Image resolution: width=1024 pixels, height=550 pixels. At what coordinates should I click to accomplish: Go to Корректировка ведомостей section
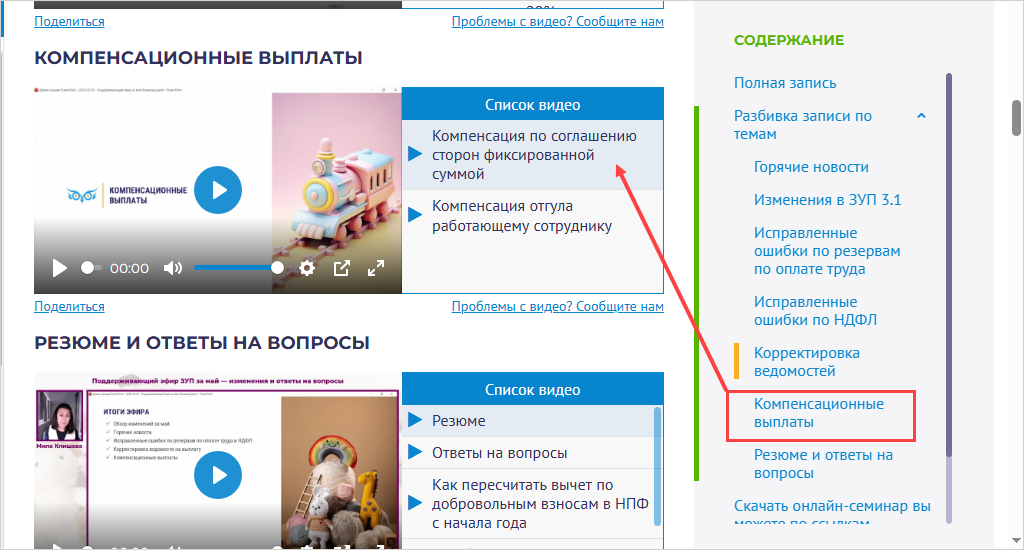807,362
